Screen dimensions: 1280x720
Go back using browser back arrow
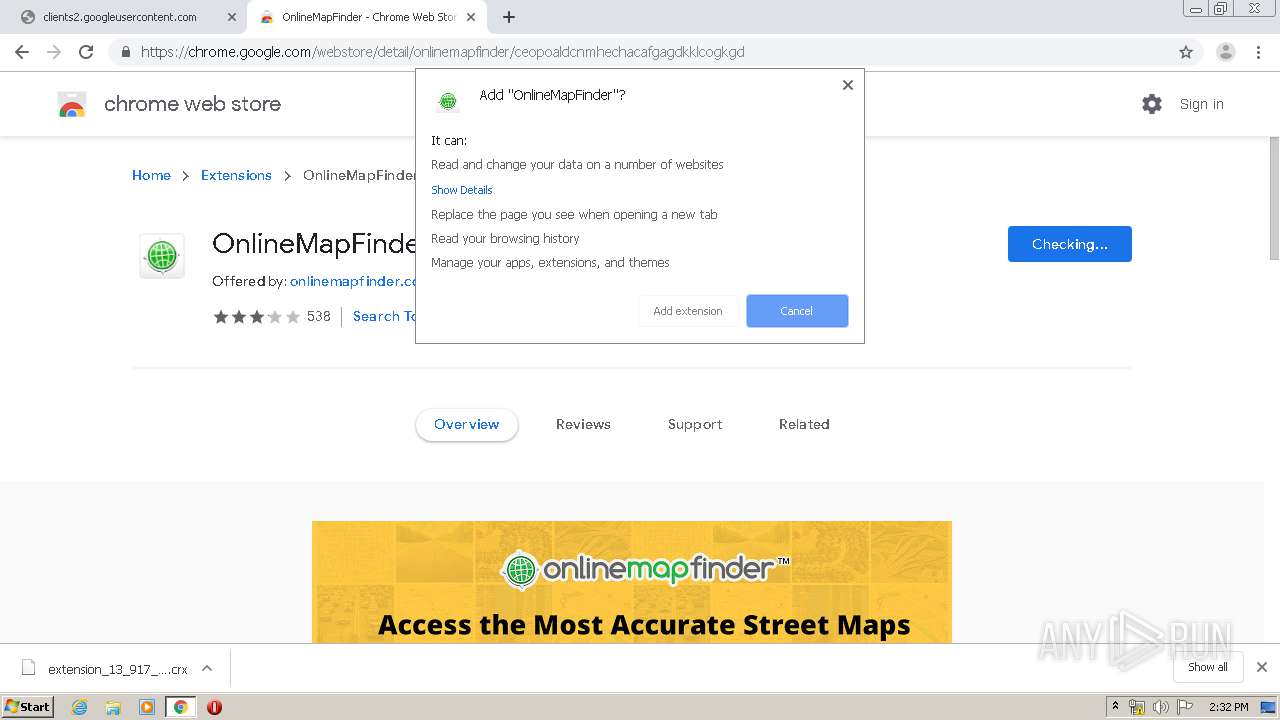point(22,52)
